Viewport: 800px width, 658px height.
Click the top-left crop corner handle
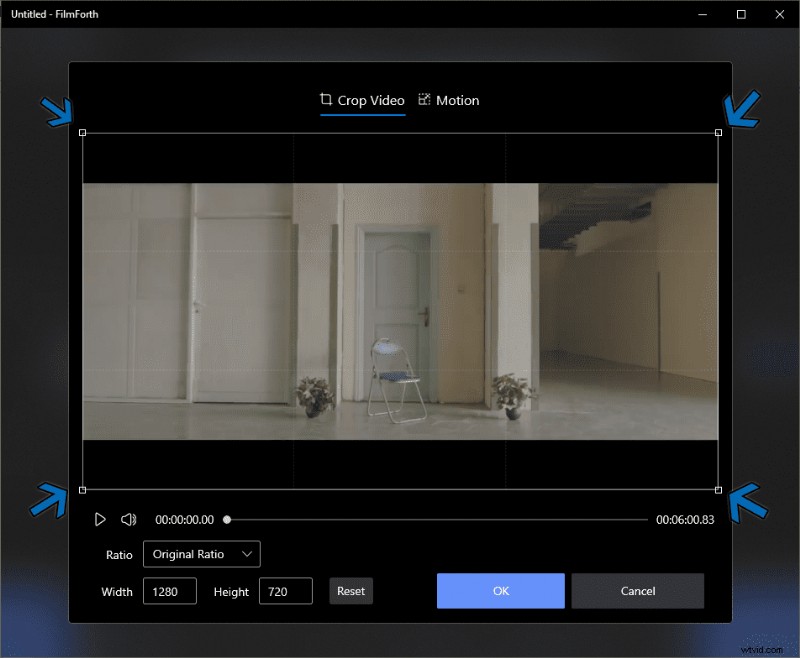[x=80, y=131]
